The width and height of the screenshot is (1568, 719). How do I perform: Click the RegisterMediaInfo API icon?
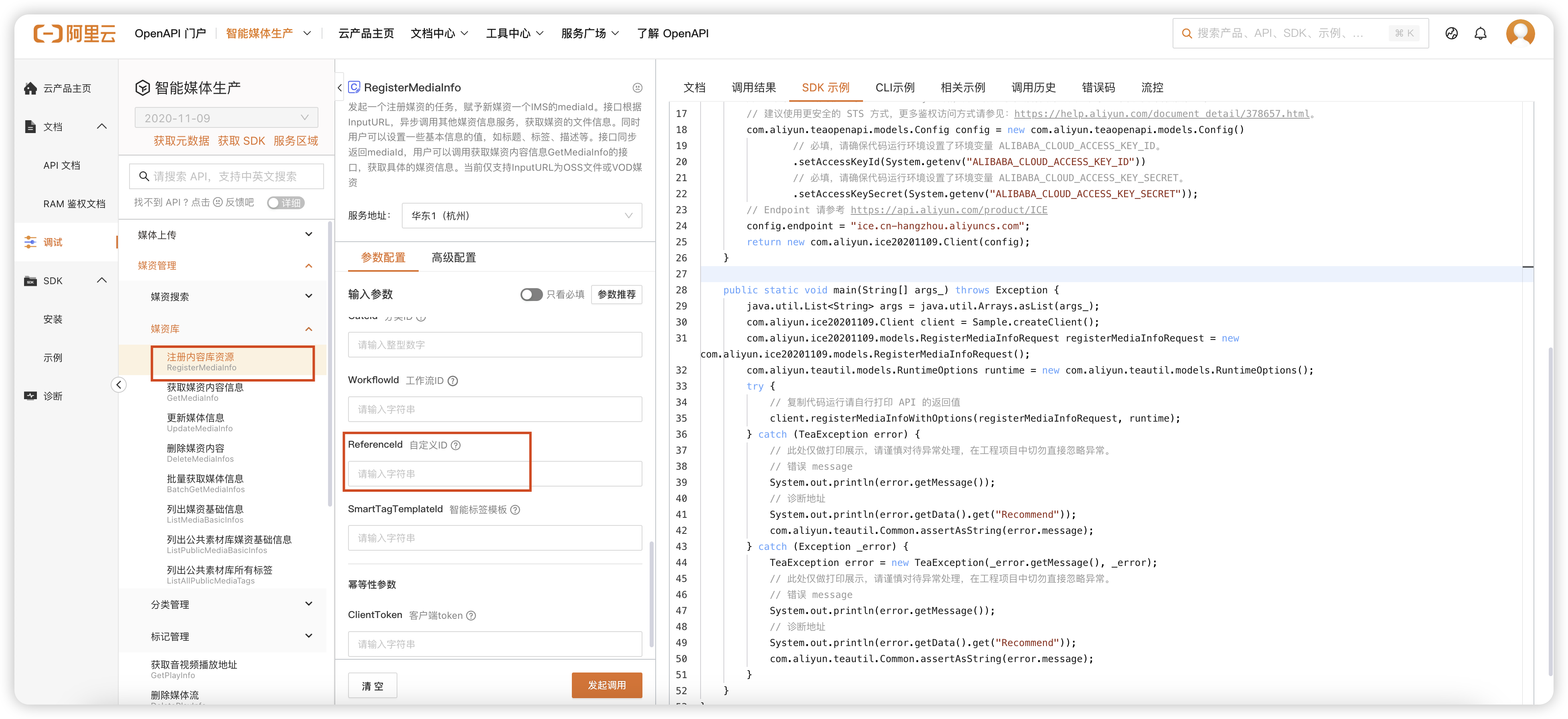354,88
